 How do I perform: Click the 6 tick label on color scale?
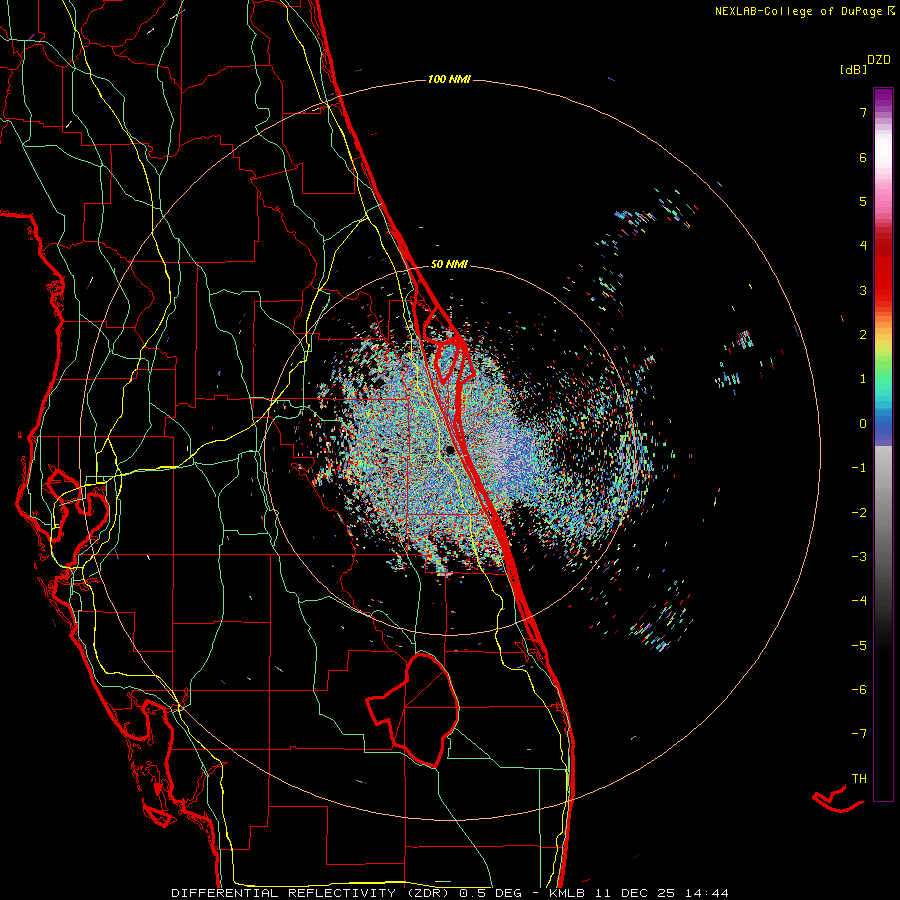point(863,157)
